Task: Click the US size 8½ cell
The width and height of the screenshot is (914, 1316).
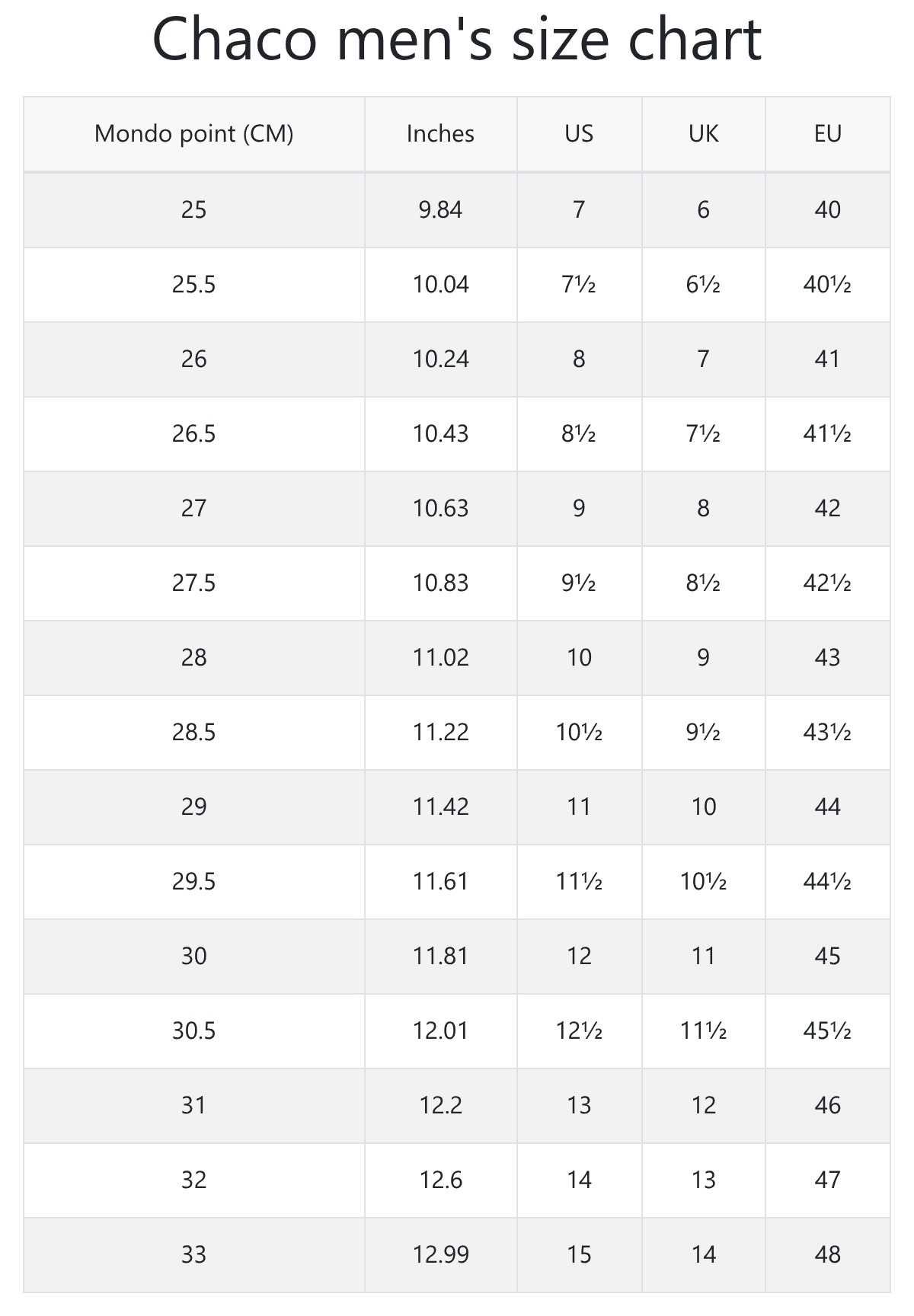Action: tap(579, 434)
